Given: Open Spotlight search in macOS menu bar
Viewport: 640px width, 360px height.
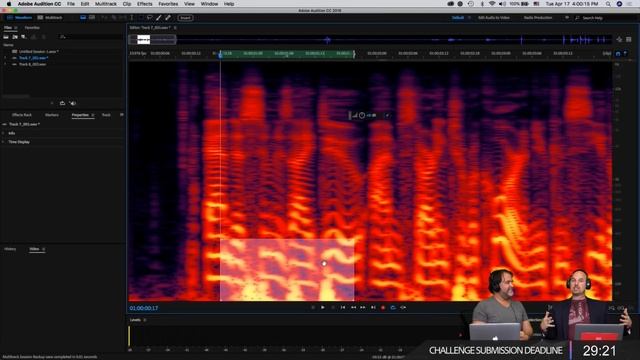Looking at the screenshot, I should [608, 4].
